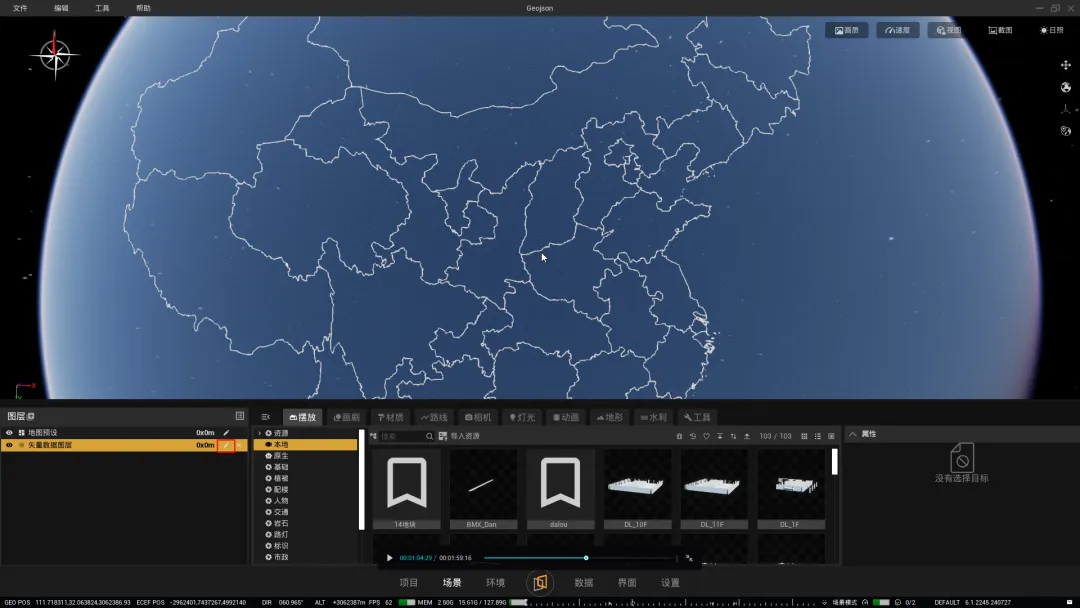The image size is (1080, 608).
Task: Click the earth settings icon on the right edge
Action: click(1066, 131)
